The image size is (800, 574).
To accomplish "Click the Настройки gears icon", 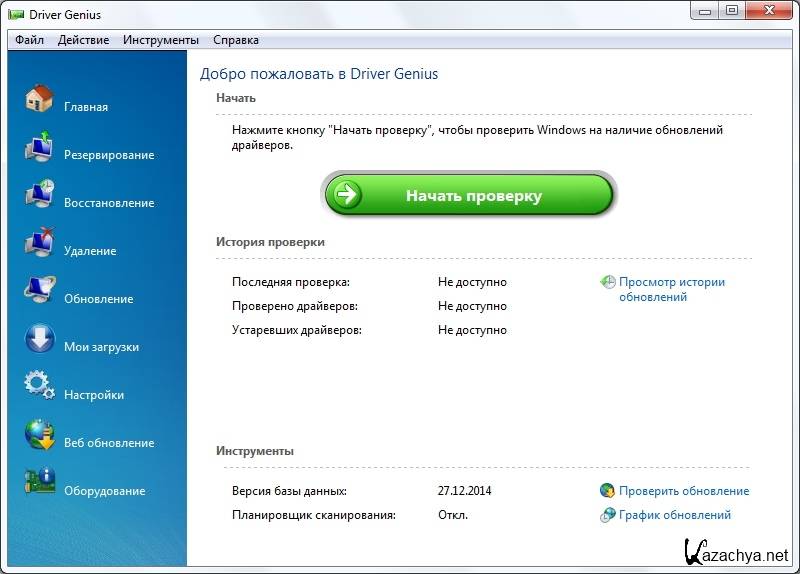I will (39, 387).
